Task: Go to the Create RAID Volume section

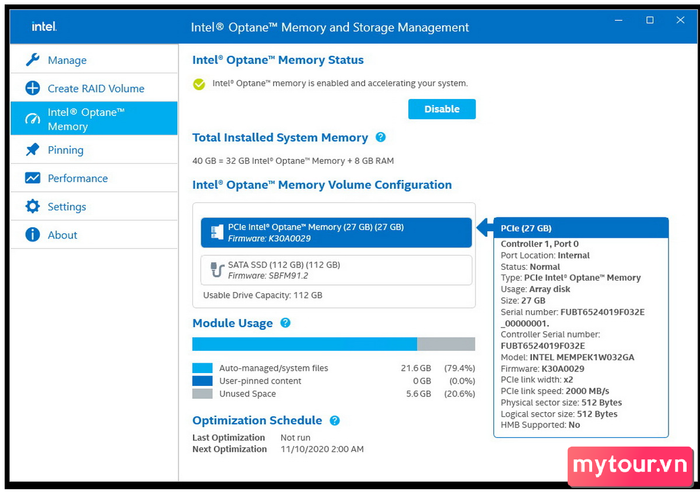Action: coord(96,89)
